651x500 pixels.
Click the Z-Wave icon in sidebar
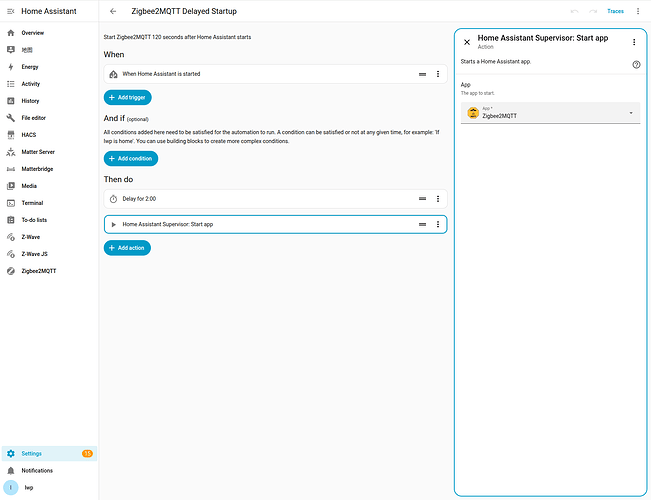tap(11, 237)
